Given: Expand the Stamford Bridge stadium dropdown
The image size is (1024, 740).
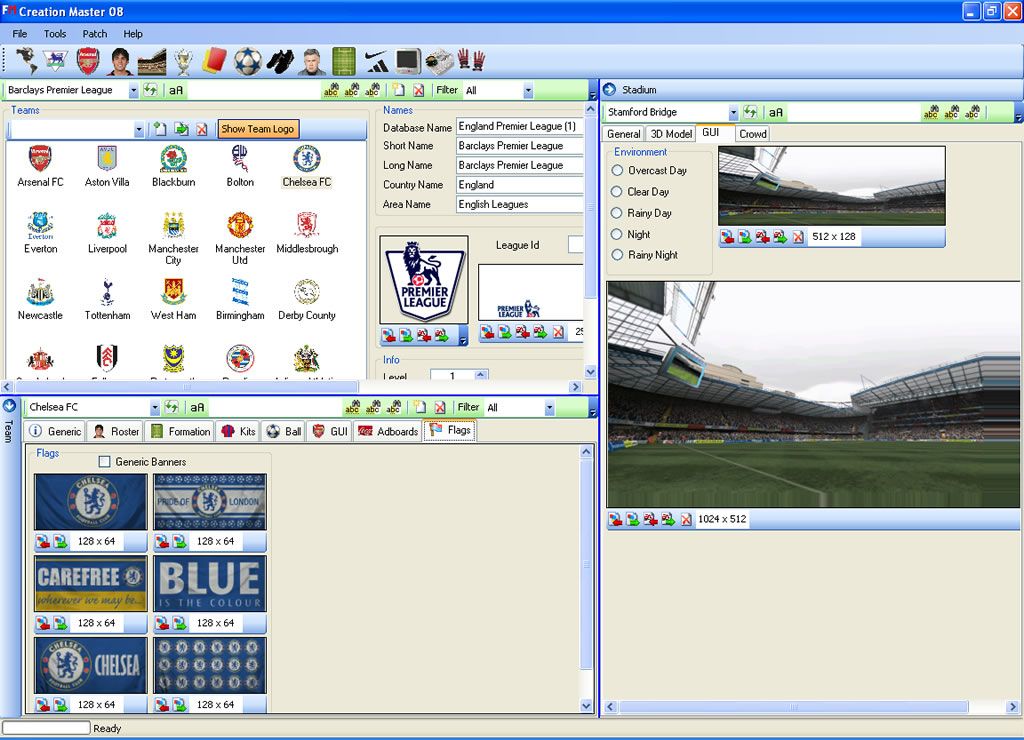Looking at the screenshot, I should [x=733, y=112].
